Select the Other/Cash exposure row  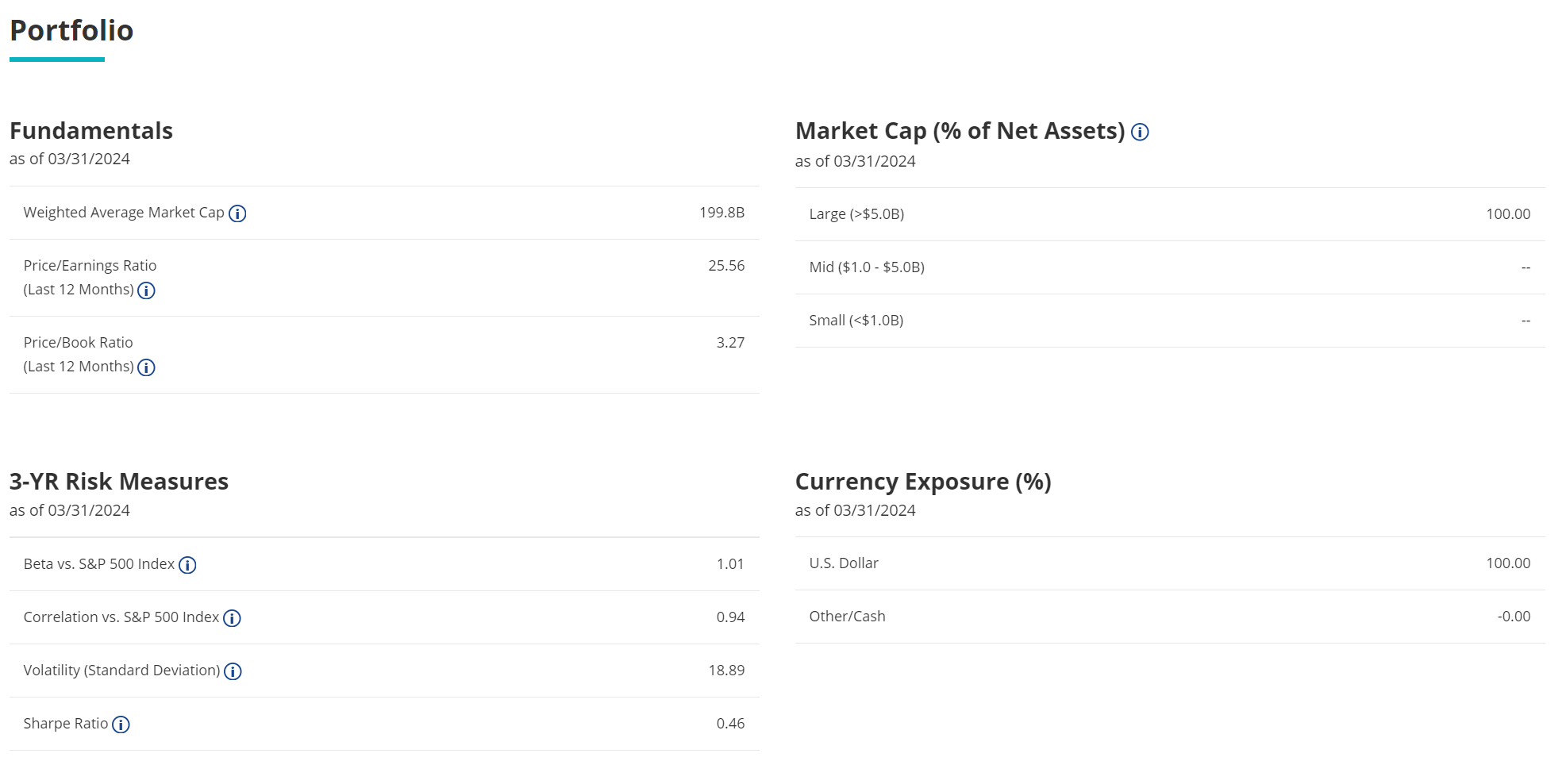pos(847,616)
